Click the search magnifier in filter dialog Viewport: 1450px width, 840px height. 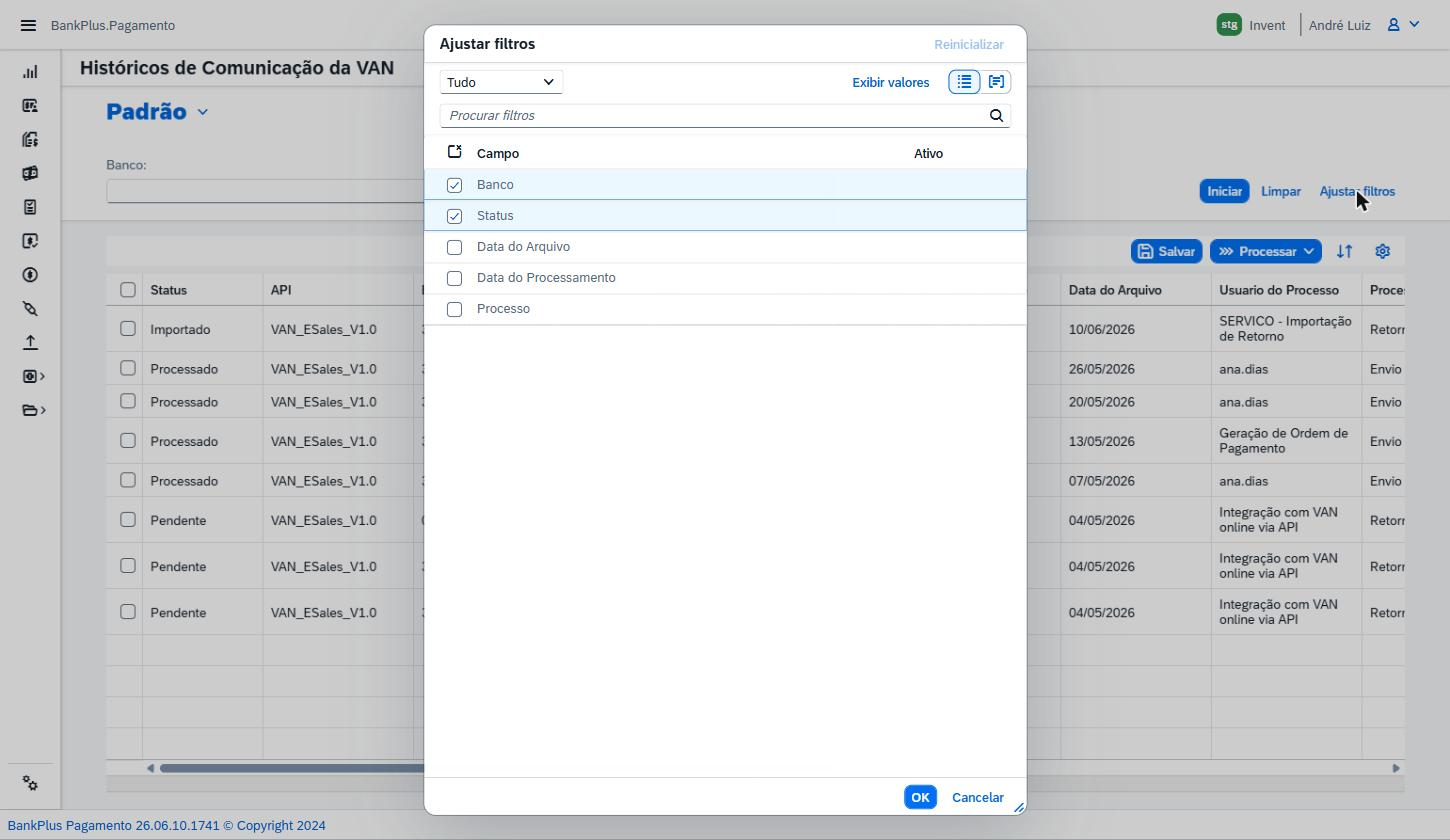pos(996,115)
